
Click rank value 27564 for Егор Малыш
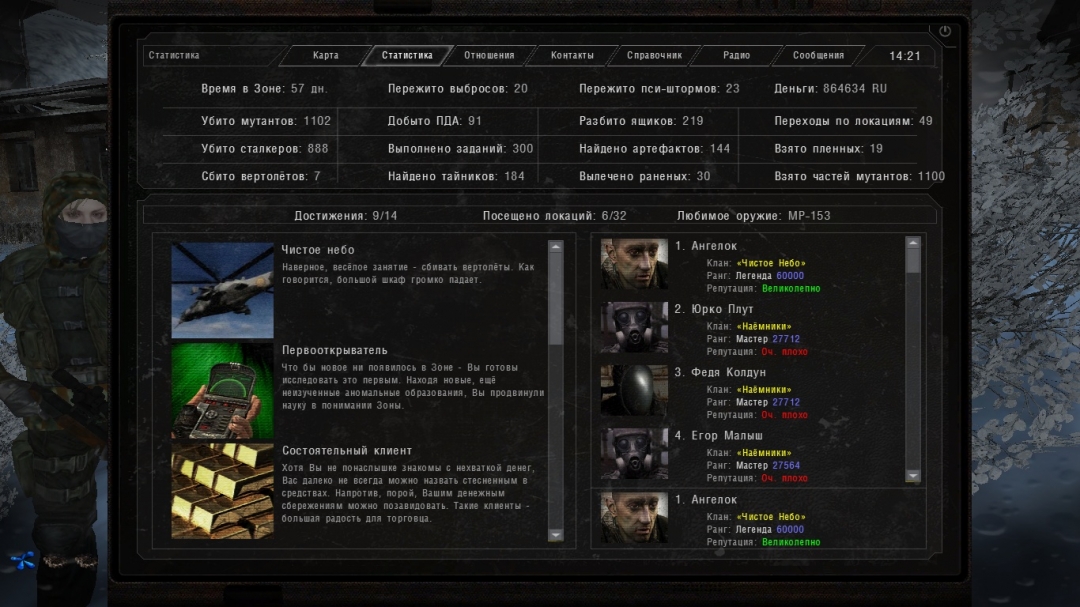point(786,466)
